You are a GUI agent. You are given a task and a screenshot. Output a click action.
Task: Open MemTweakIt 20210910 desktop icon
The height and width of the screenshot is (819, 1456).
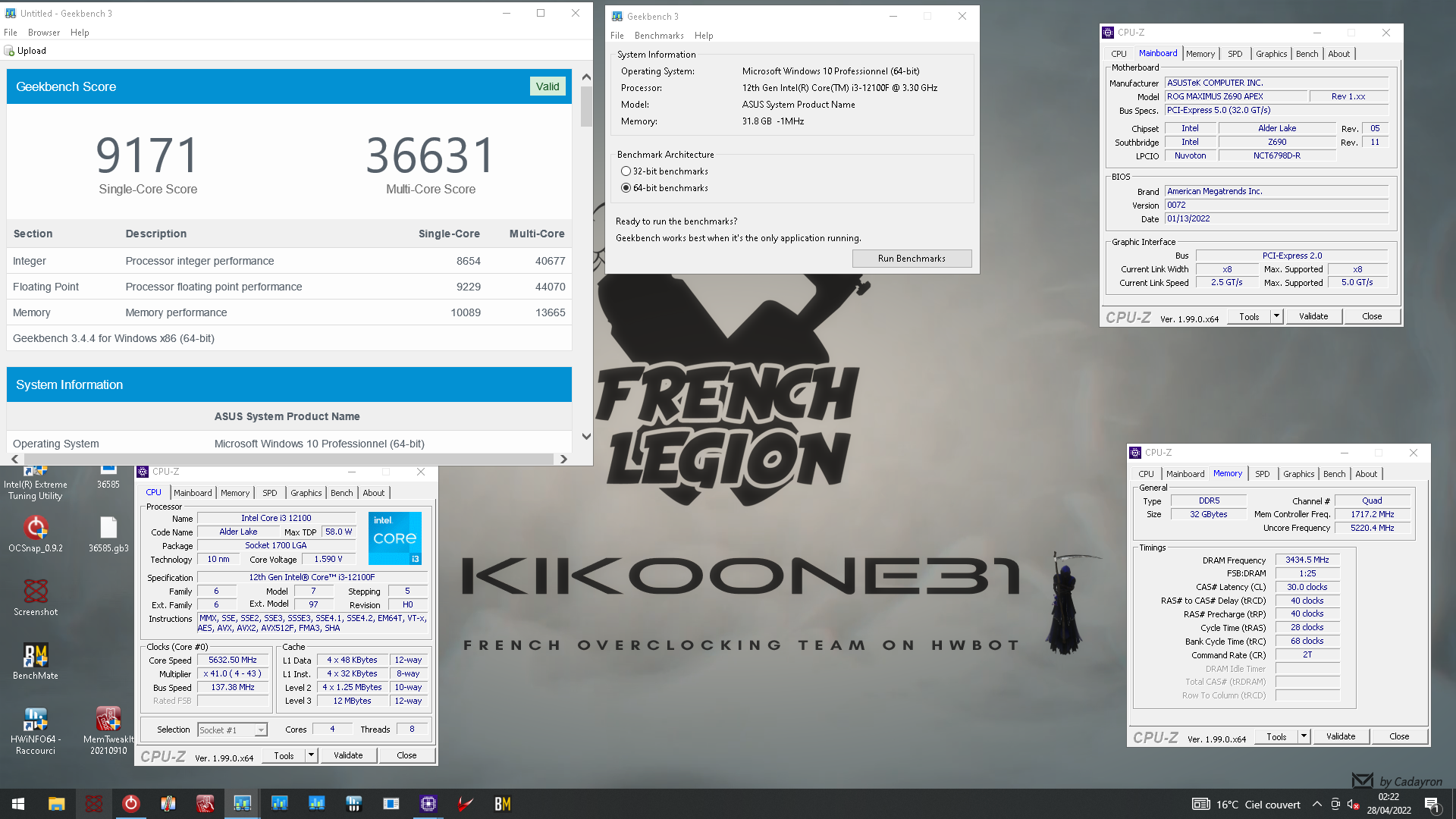pyautogui.click(x=108, y=730)
